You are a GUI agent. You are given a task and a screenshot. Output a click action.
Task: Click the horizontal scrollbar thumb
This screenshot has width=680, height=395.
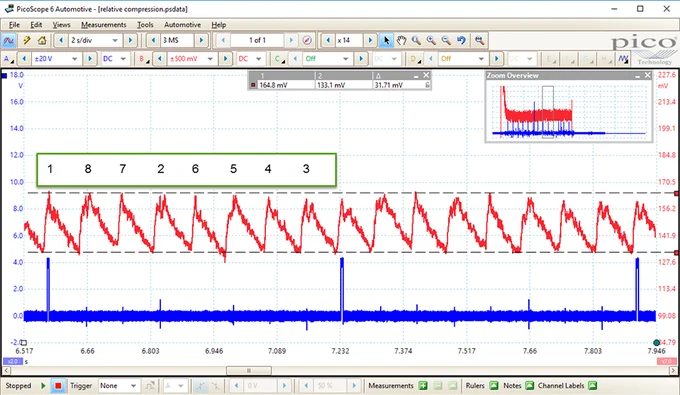point(249,371)
